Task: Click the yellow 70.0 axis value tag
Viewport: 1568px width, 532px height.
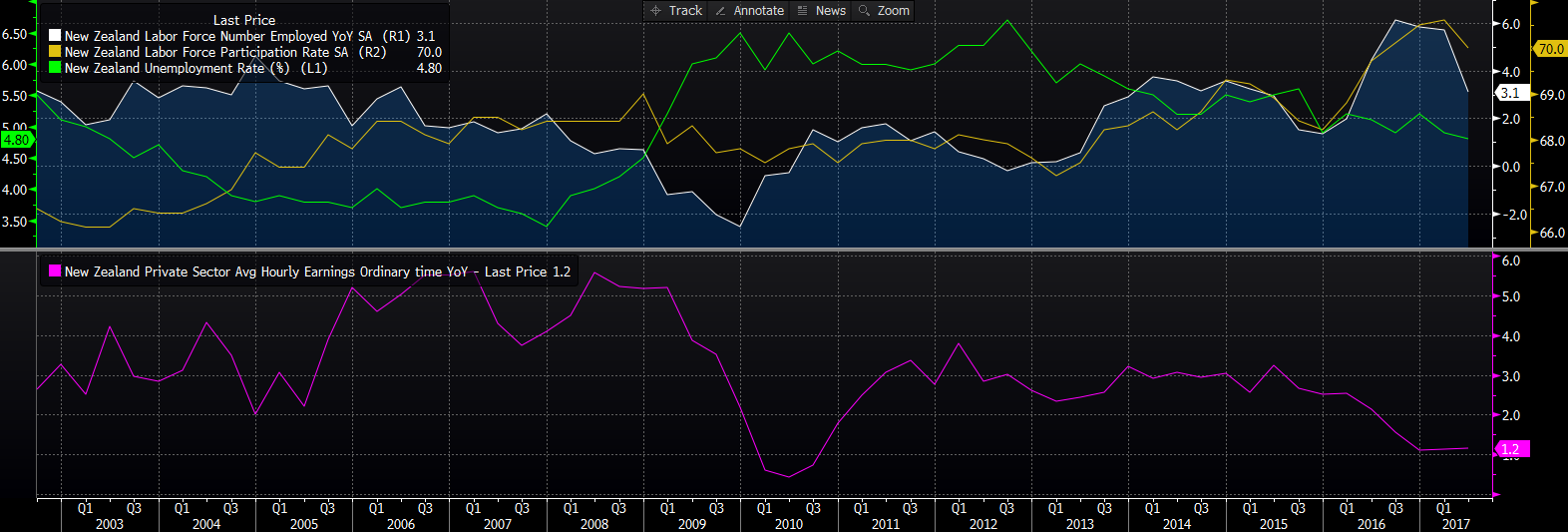Action: point(1550,48)
